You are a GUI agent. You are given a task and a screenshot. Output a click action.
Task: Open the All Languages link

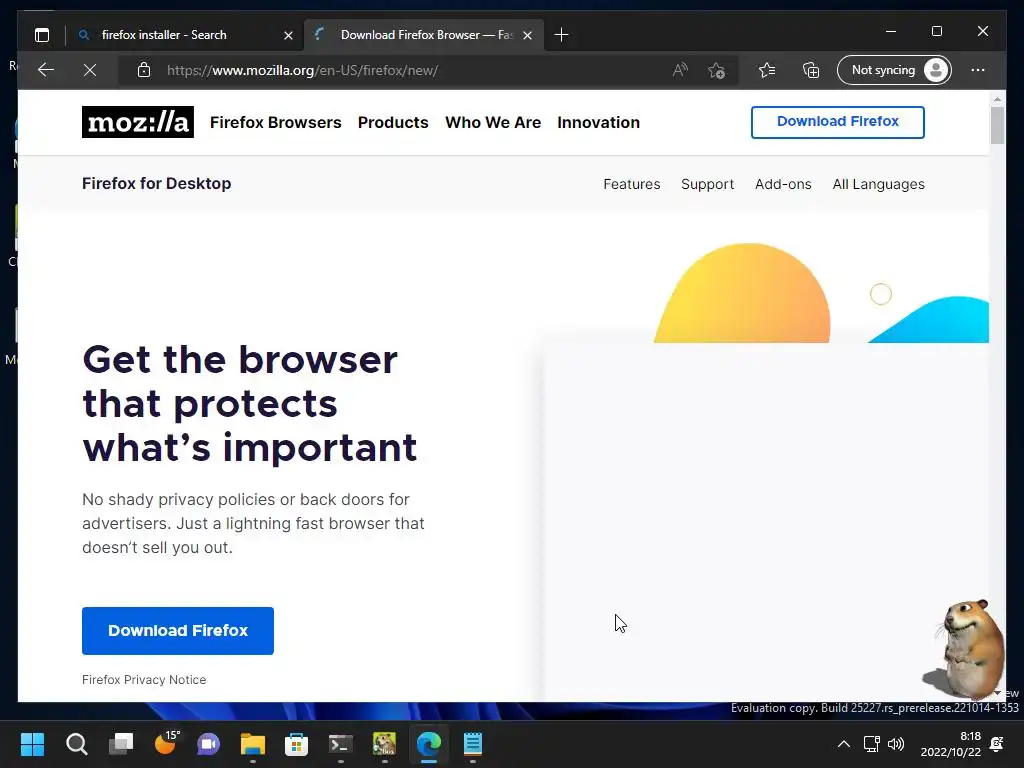[878, 184]
